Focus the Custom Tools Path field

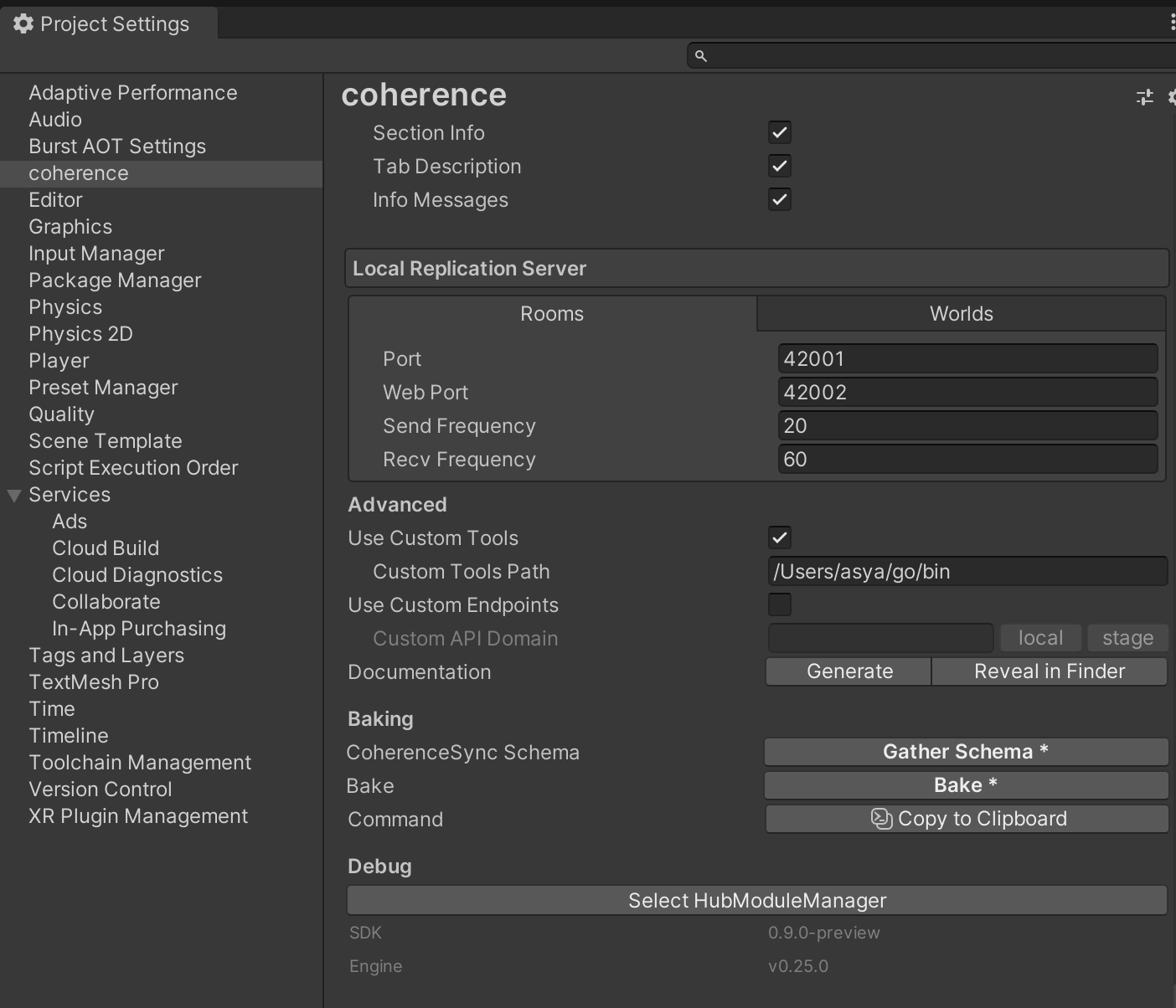[967, 572]
